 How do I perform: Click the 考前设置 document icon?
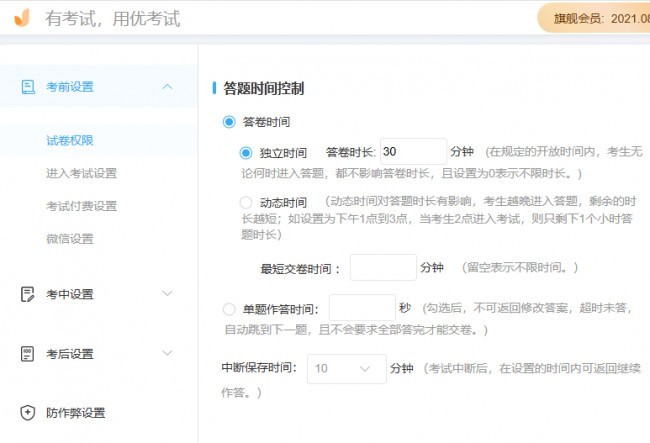click(x=28, y=87)
